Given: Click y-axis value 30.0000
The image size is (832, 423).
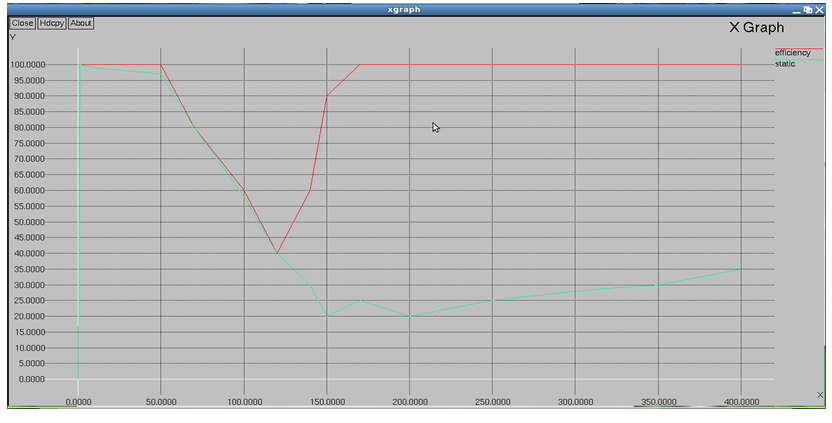Looking at the screenshot, I should (x=28, y=285).
